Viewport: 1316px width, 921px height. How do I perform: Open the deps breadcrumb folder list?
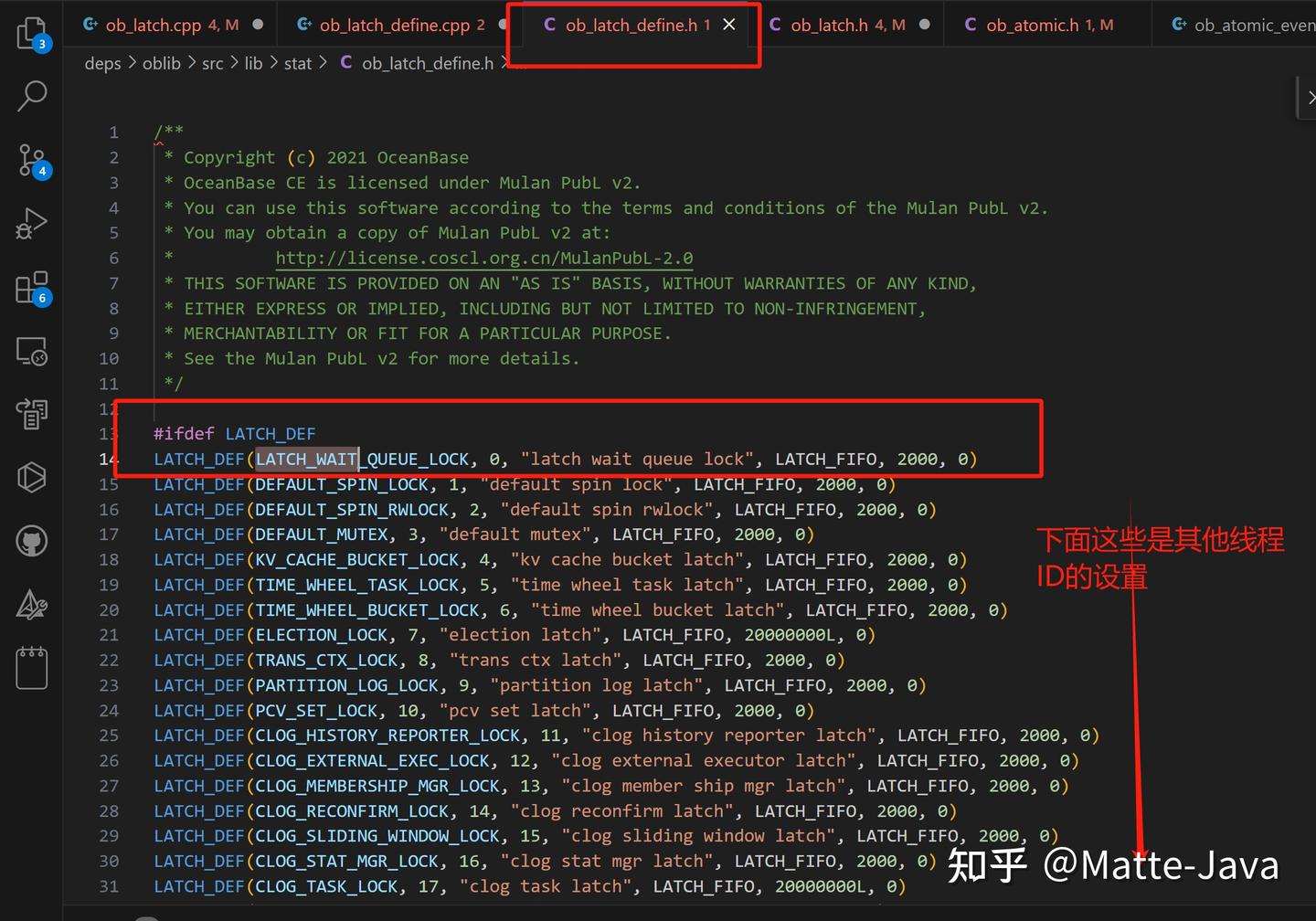tap(102, 63)
